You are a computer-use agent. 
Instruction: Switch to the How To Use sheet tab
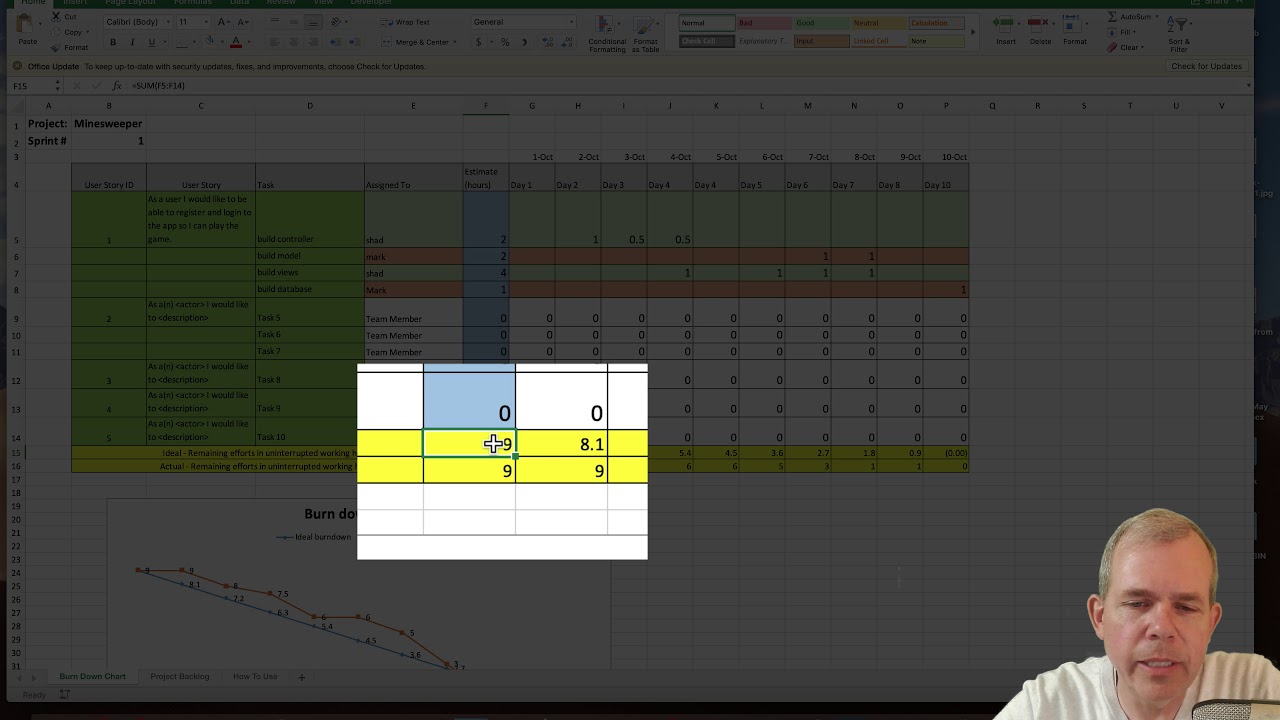[255, 677]
